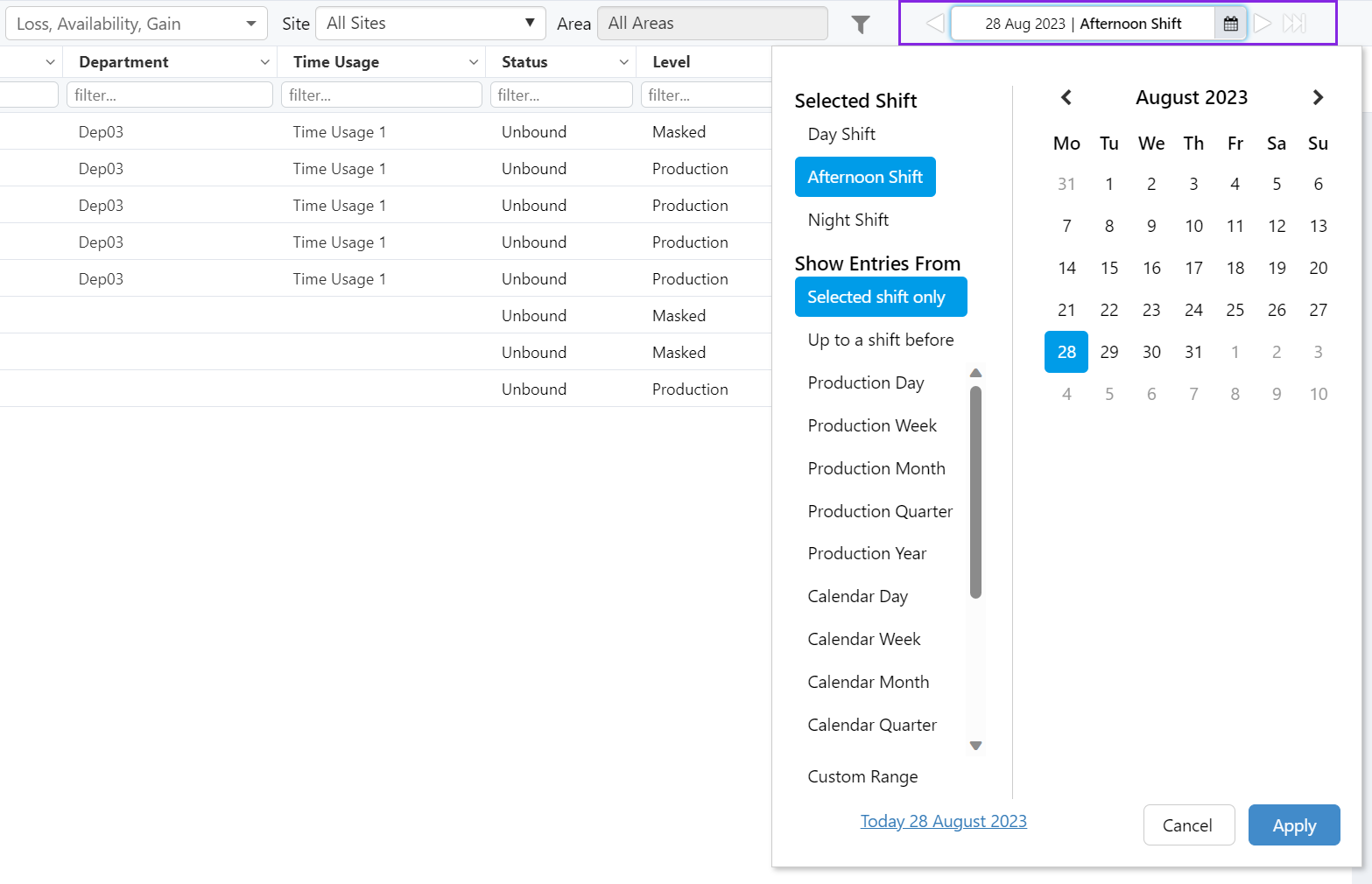Open the Loss, Availability, Gain dropdown
This screenshot has height=884, width=1372.
(x=136, y=24)
